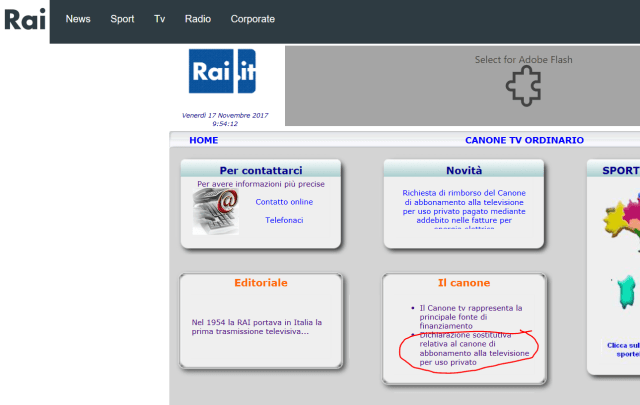Open the Contatto online link
This screenshot has height=405, width=640.
click(283, 201)
